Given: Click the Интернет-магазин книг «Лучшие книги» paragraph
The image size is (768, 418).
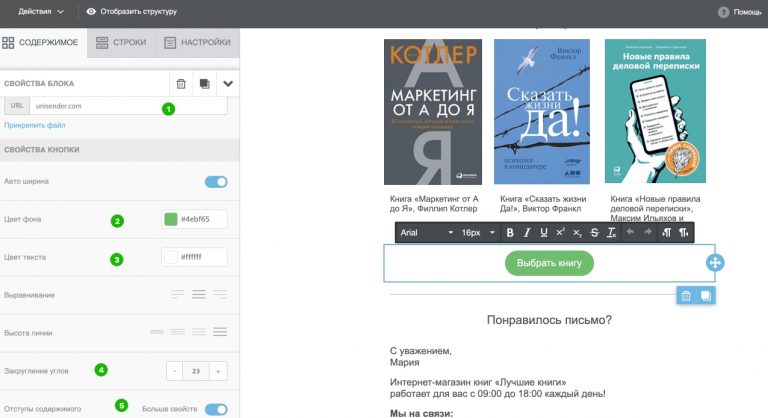Looking at the screenshot, I should click(x=498, y=388).
